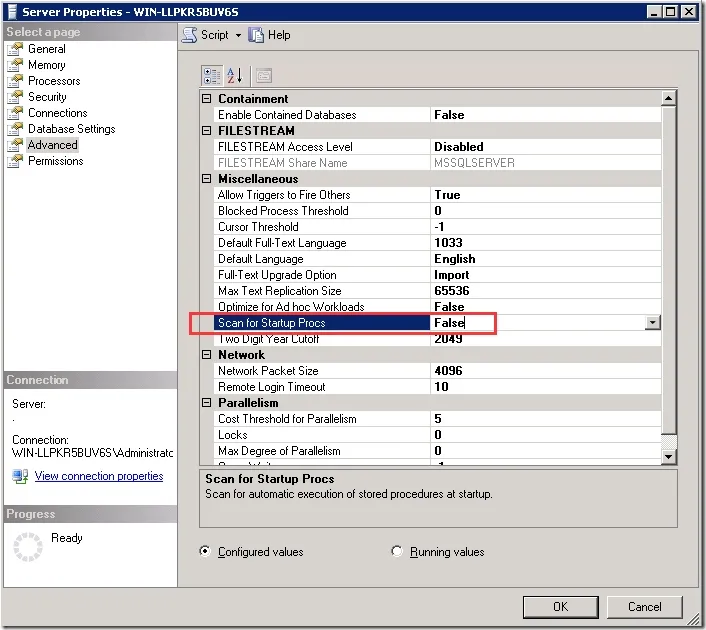Select the Running values radio button
The image size is (706, 630).
pos(397,551)
